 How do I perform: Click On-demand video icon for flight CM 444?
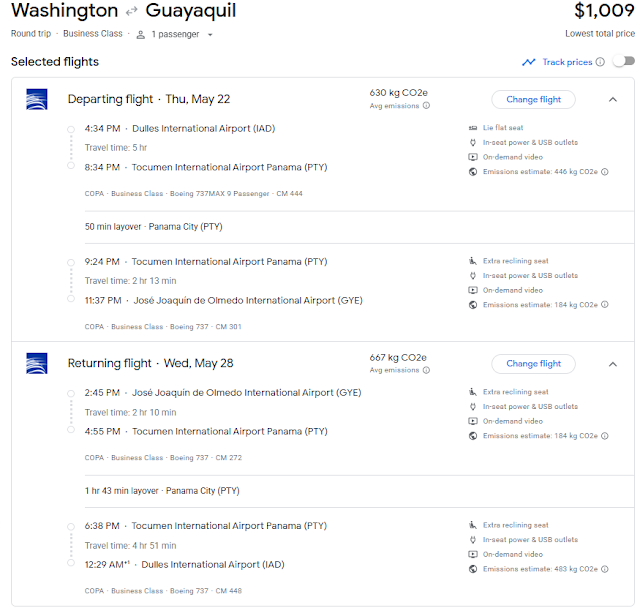click(473, 157)
